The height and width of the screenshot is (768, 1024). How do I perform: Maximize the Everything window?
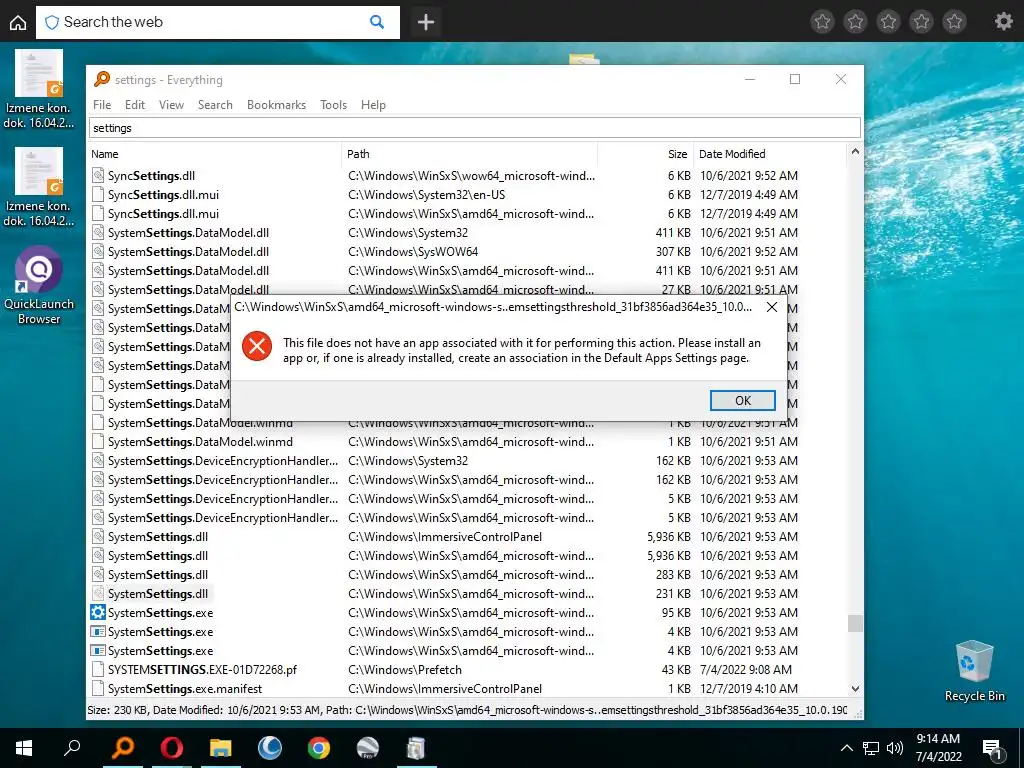pos(795,79)
